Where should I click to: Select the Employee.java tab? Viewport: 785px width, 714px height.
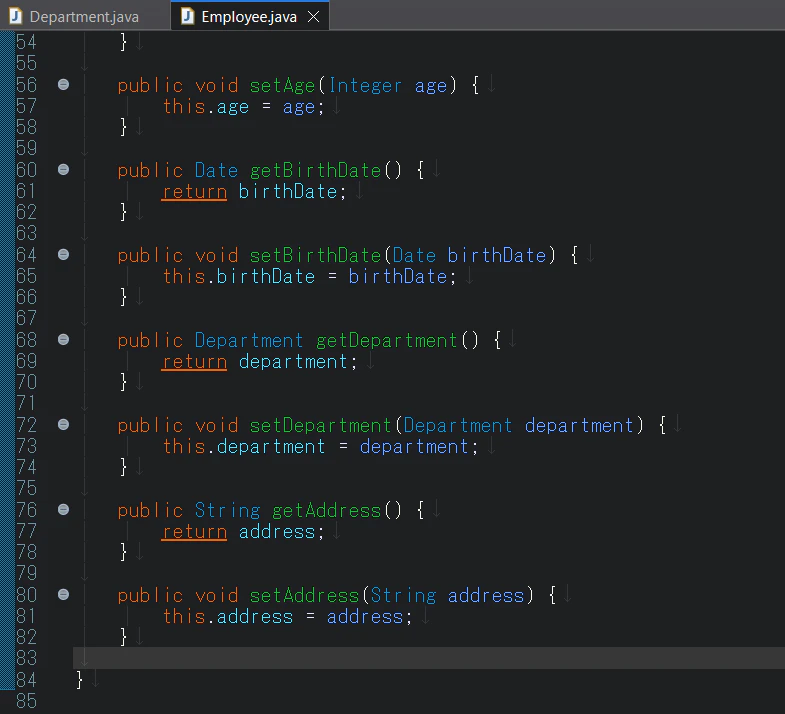tap(249, 17)
